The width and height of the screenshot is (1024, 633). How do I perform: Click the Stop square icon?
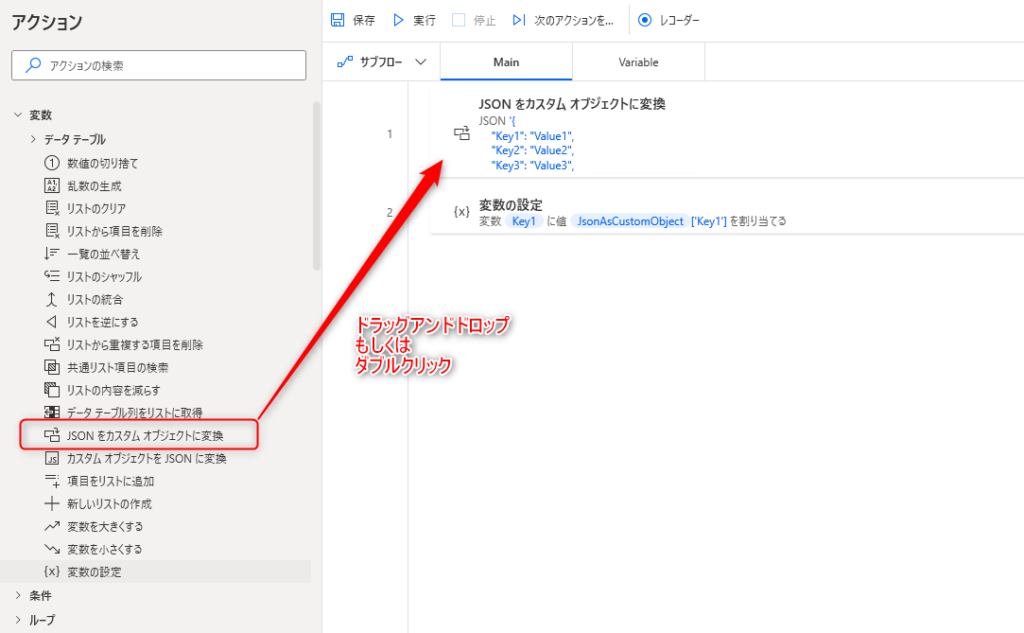(x=458, y=20)
